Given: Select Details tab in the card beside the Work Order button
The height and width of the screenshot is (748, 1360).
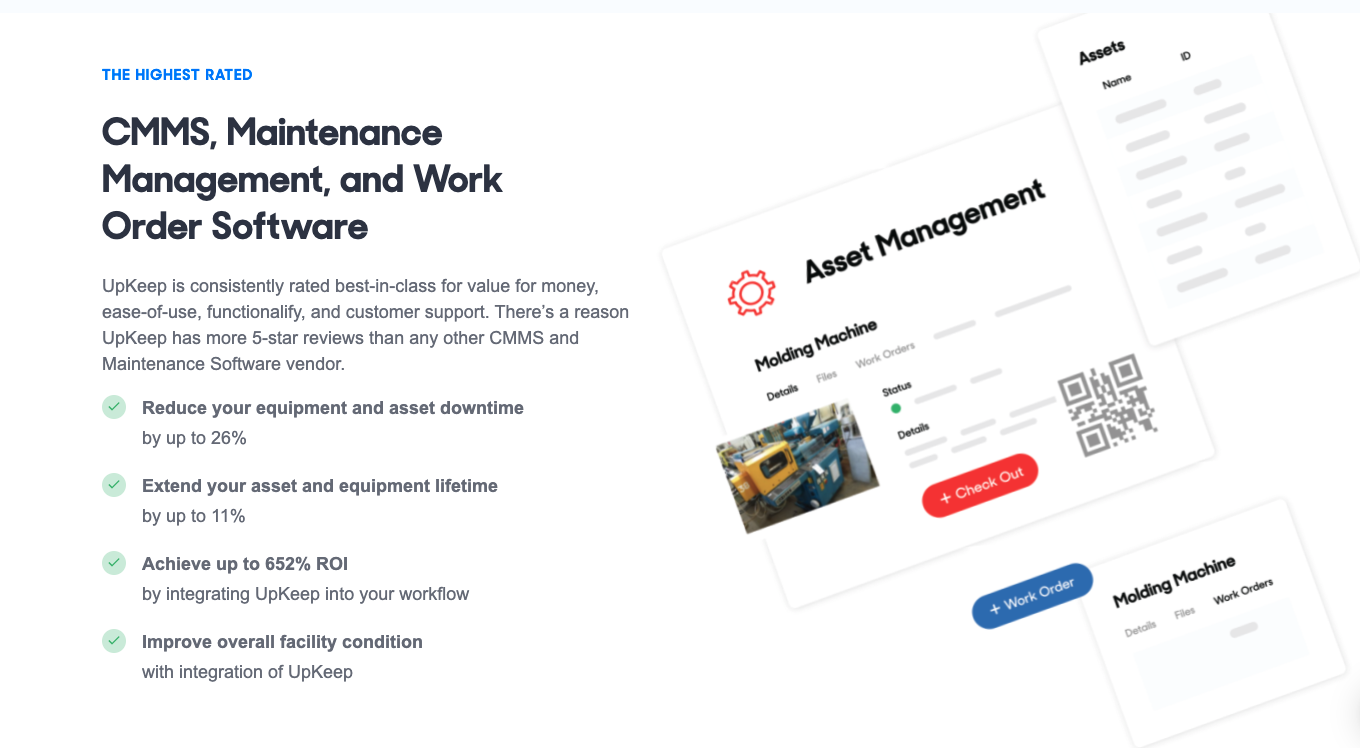Looking at the screenshot, I should point(1140,628).
